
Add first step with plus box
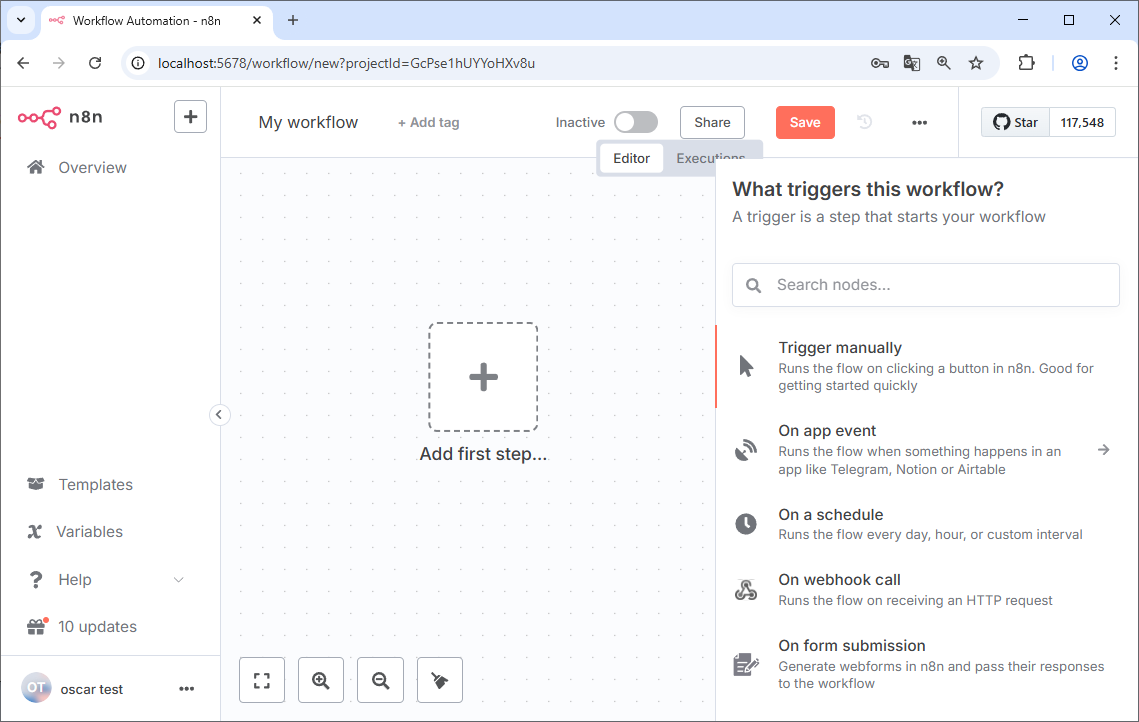coord(483,377)
